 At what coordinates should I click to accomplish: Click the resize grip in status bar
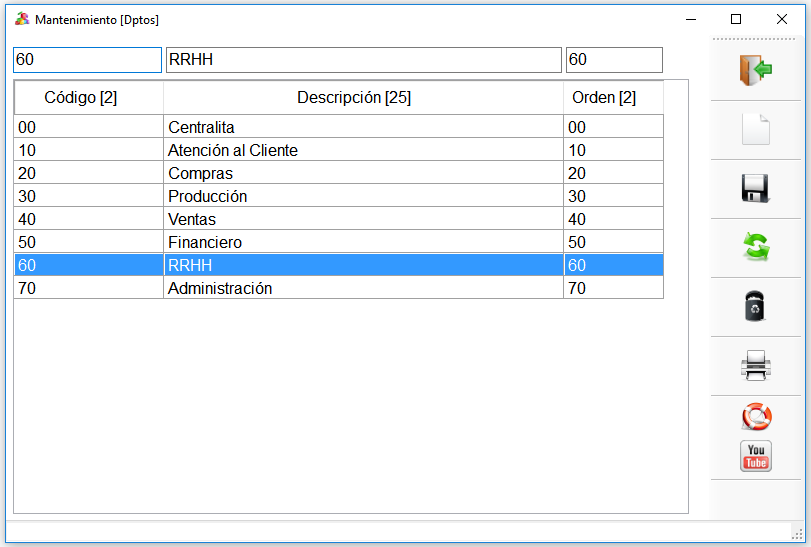(797, 534)
